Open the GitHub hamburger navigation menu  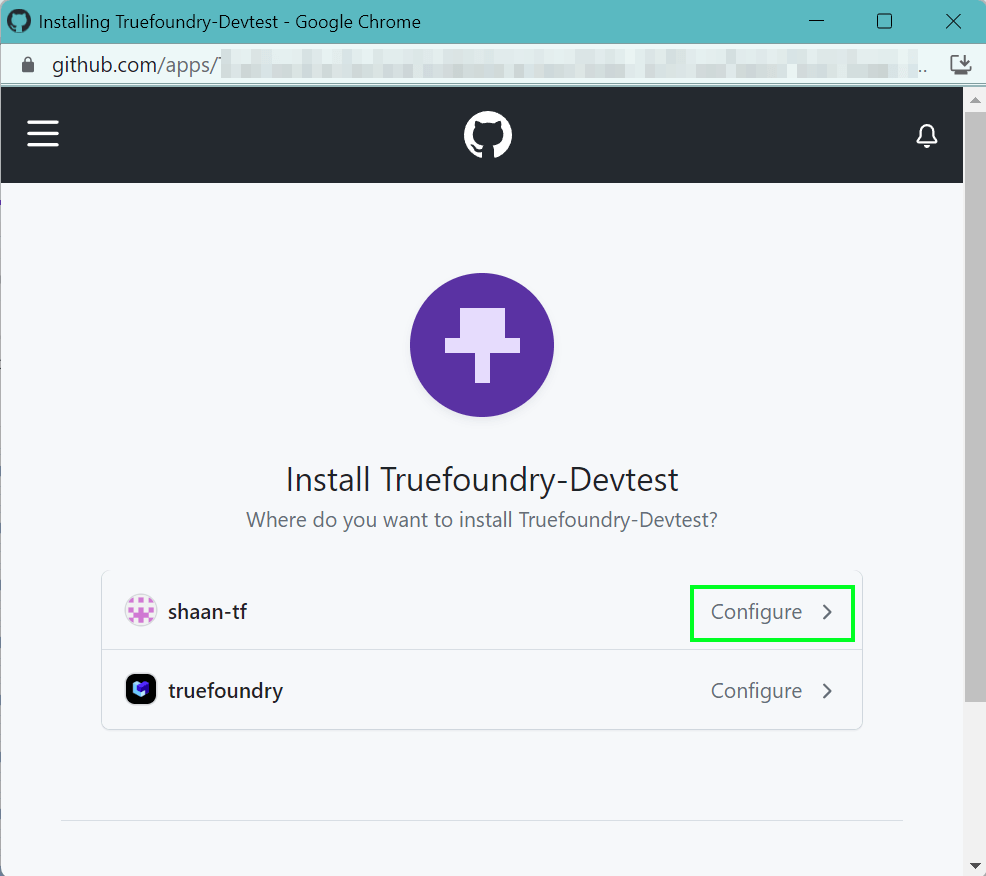43,134
